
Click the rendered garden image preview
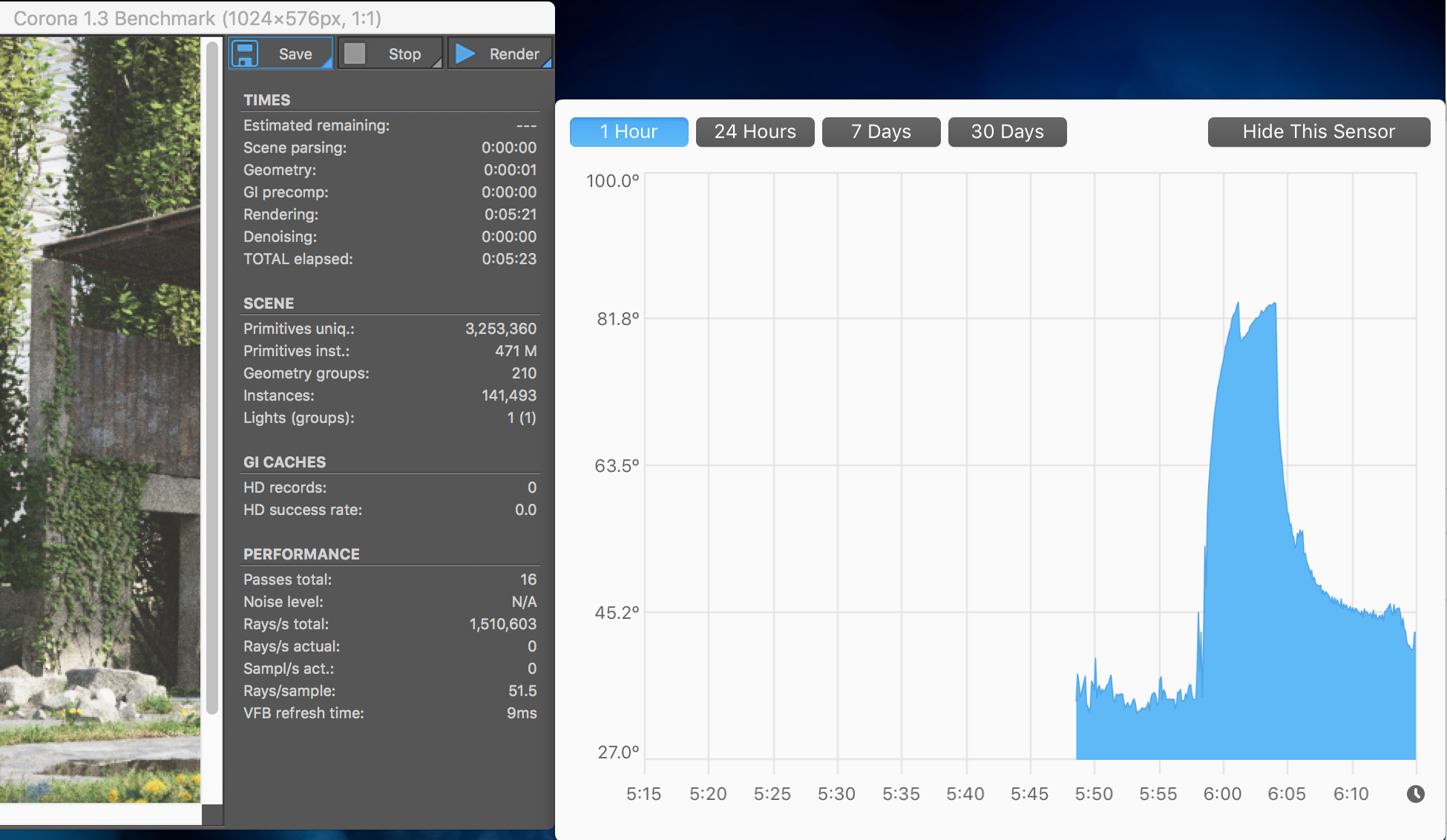(x=100, y=420)
